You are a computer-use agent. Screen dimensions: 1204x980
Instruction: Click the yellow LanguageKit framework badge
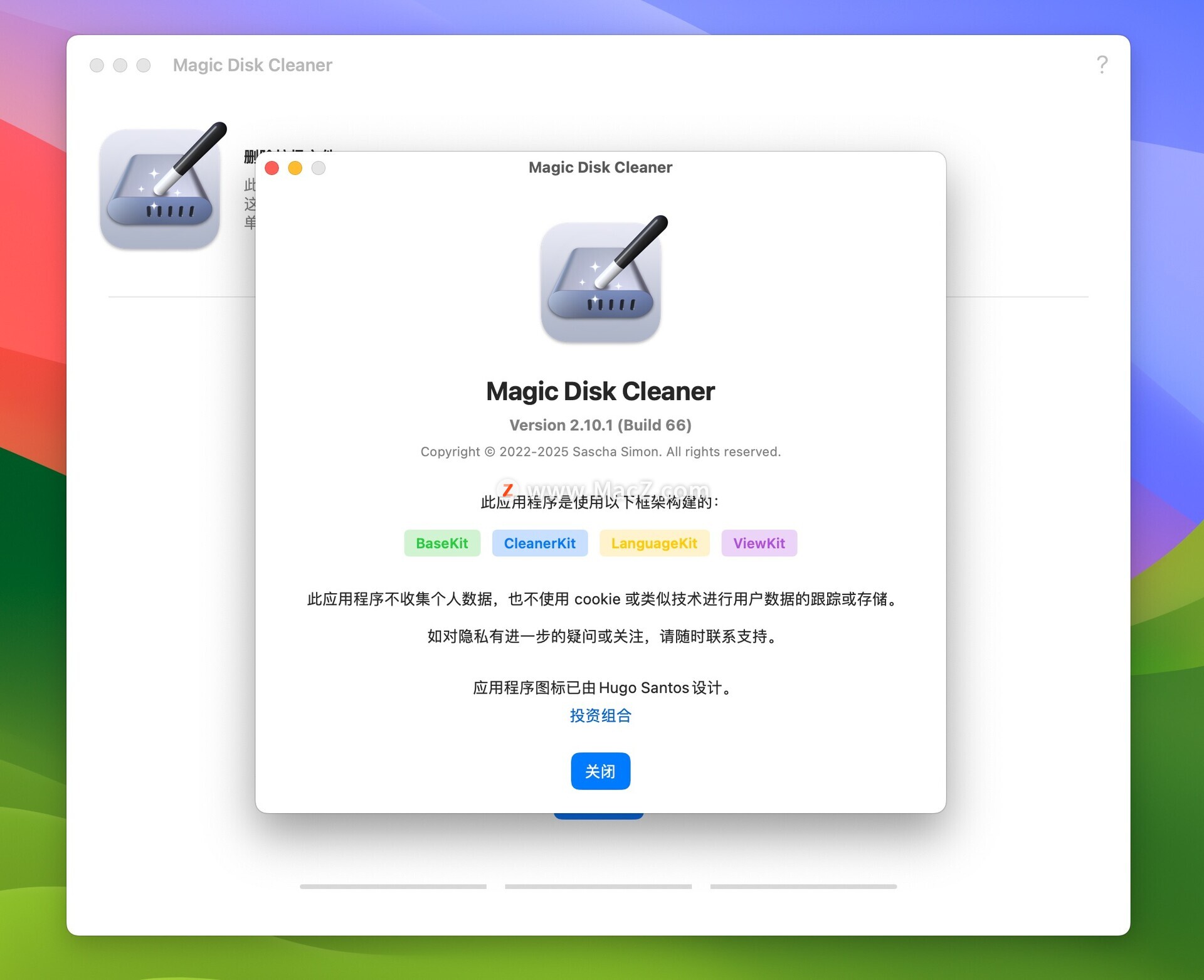click(654, 543)
